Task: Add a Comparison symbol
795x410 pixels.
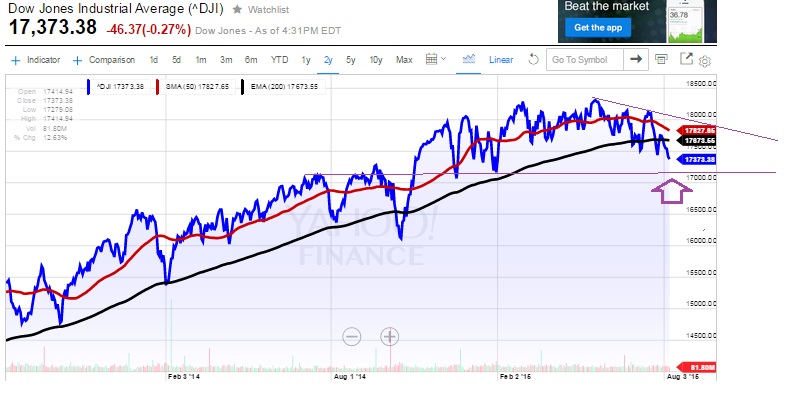Action: coord(103,60)
